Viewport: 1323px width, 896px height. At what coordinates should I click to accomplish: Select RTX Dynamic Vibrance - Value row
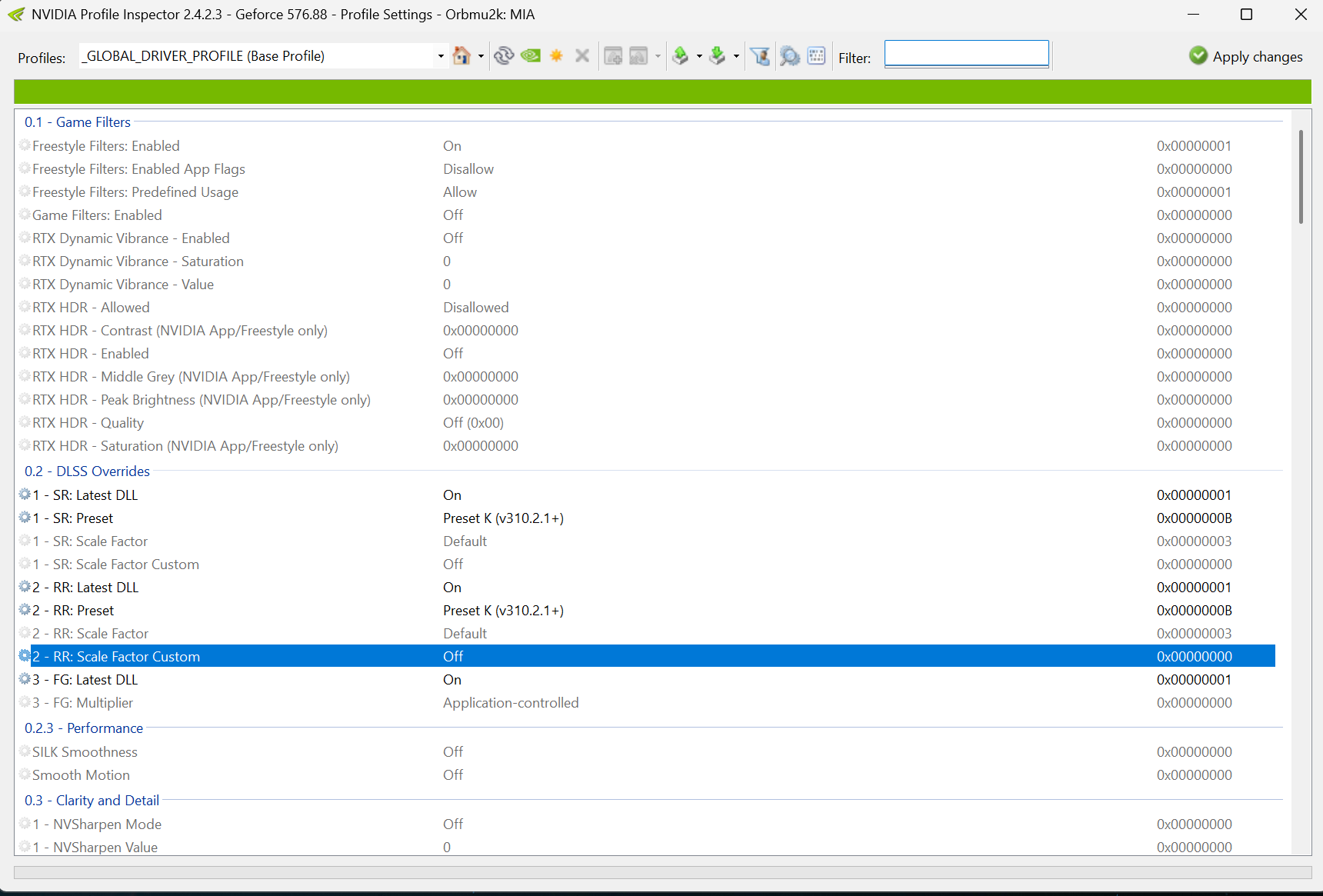pyautogui.click(x=646, y=284)
